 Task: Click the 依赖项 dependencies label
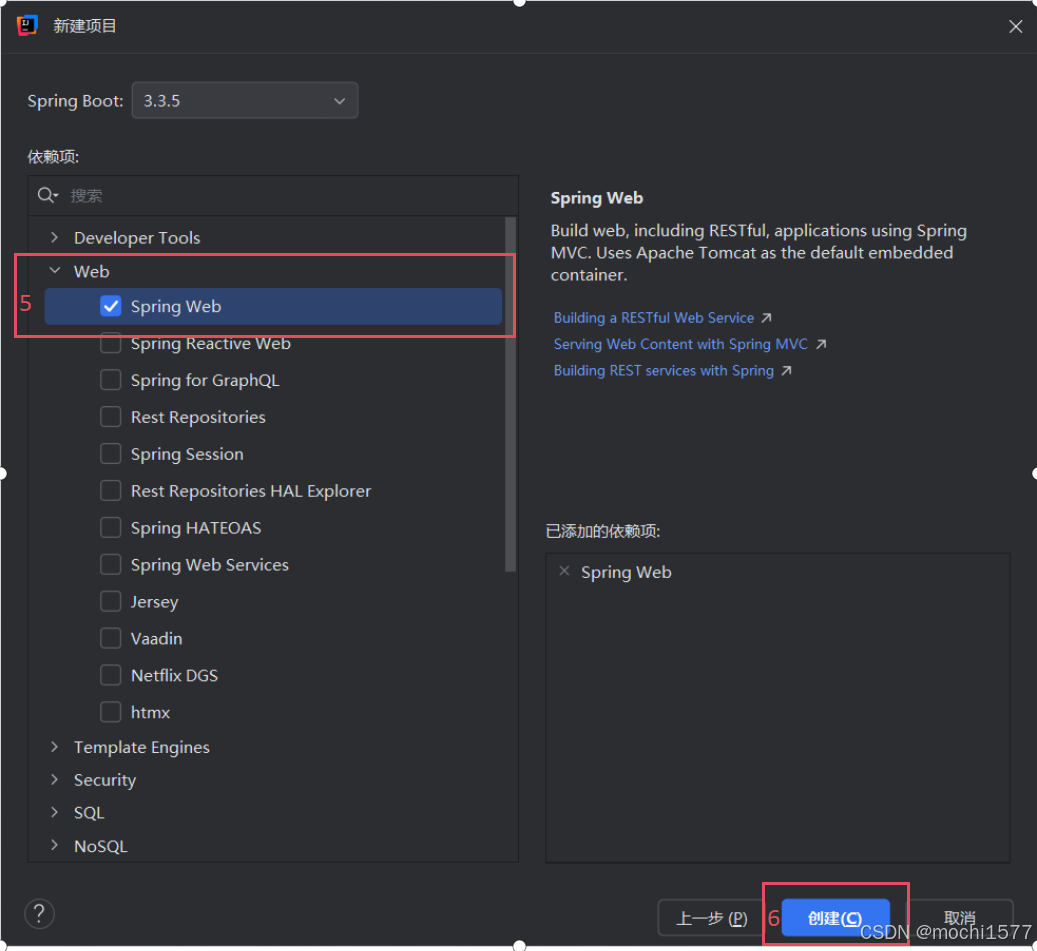point(53,157)
